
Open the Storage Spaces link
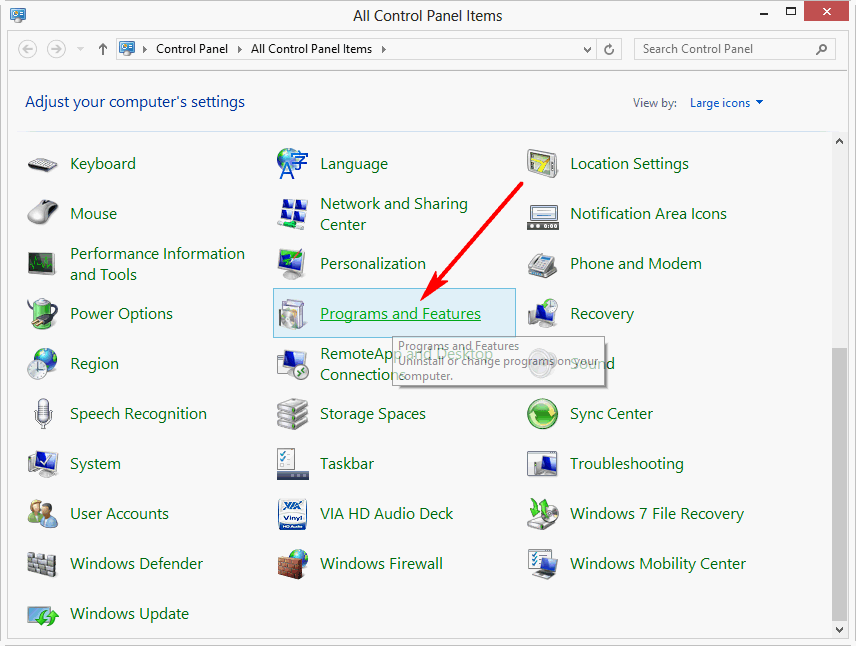tap(373, 414)
